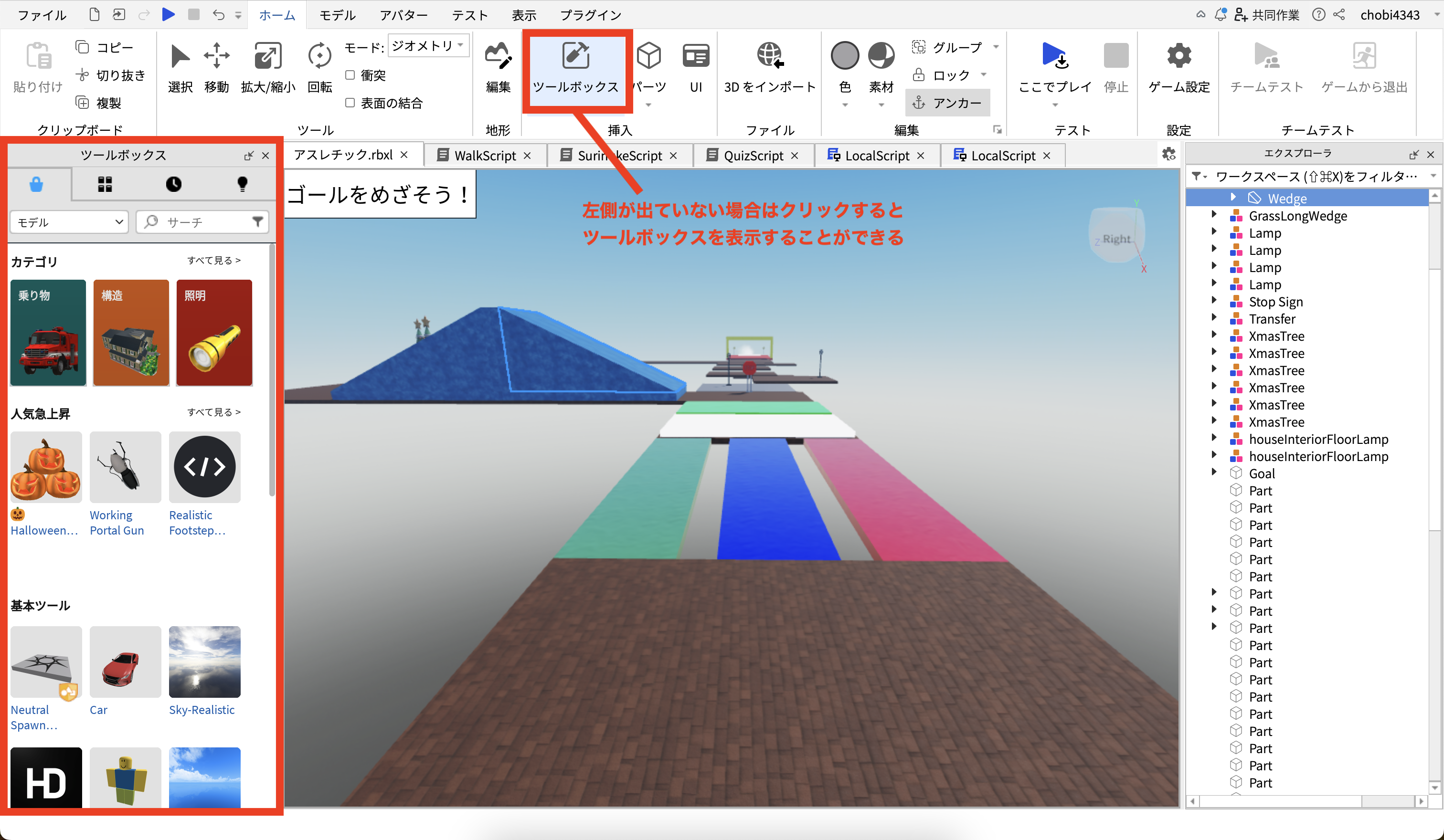
Task: Open the モデル category dropdown in Toolbox
Action: tap(69, 222)
